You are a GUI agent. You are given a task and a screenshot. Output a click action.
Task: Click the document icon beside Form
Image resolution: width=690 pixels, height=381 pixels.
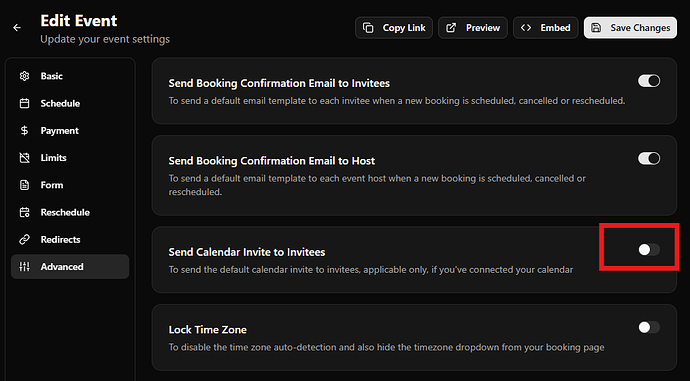click(x=25, y=185)
